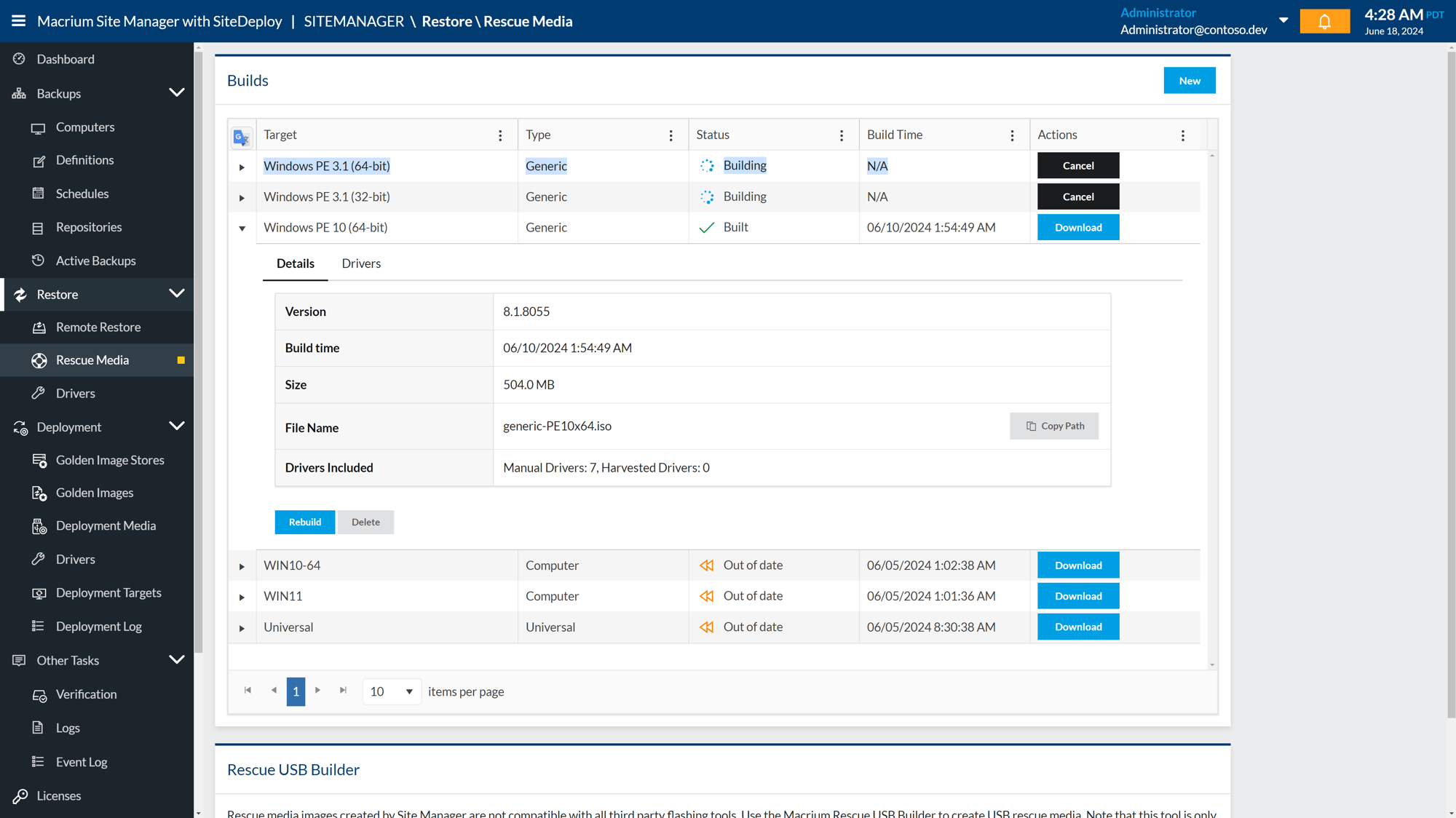Expand the Universal build row
The height and width of the screenshot is (818, 1456).
point(242,628)
